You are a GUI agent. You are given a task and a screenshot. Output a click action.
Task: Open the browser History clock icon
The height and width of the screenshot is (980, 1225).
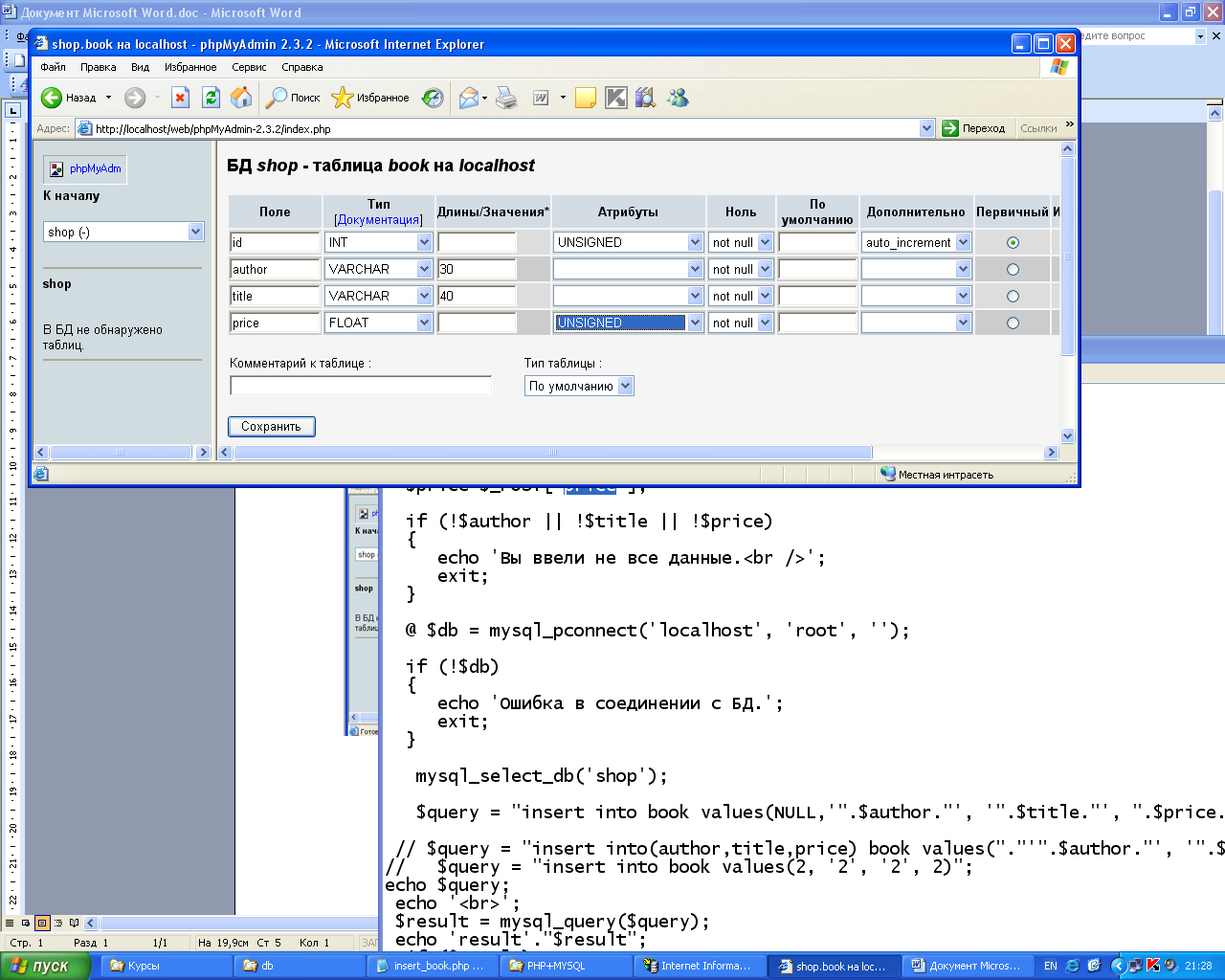[434, 98]
